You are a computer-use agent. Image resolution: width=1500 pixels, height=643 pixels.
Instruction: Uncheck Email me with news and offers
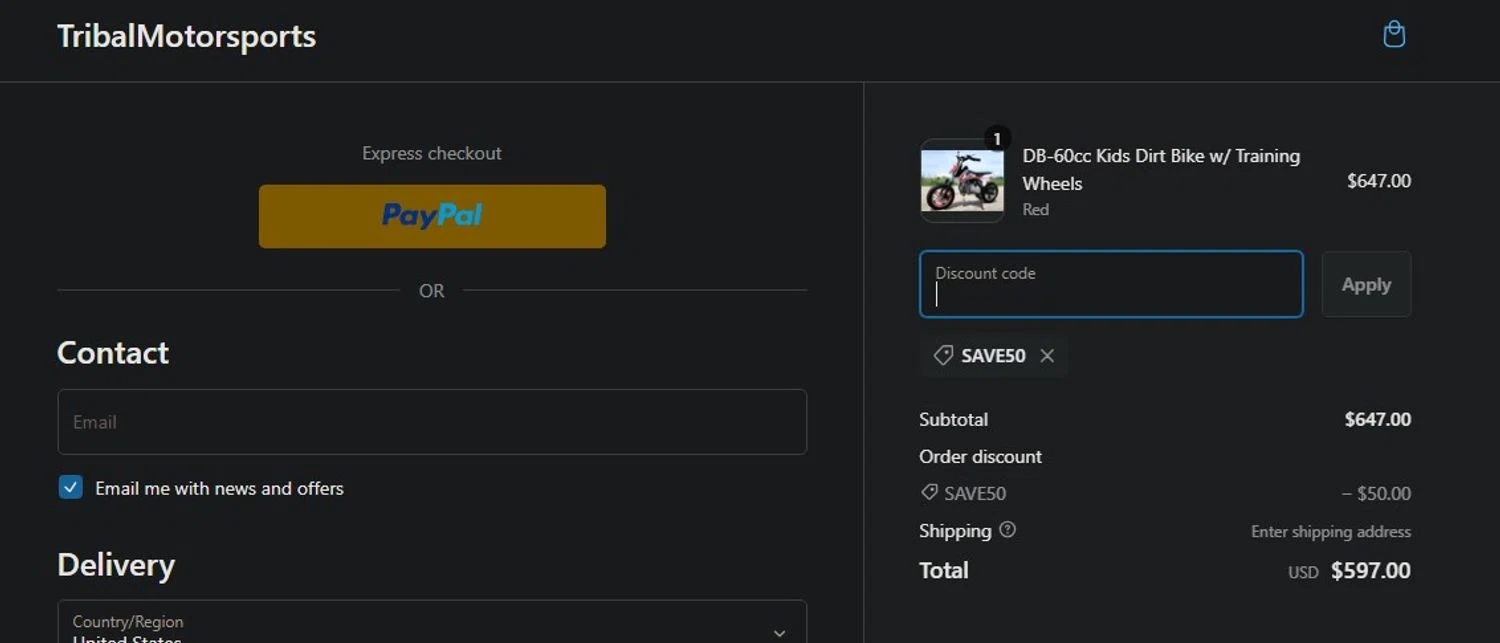pyautogui.click(x=70, y=488)
